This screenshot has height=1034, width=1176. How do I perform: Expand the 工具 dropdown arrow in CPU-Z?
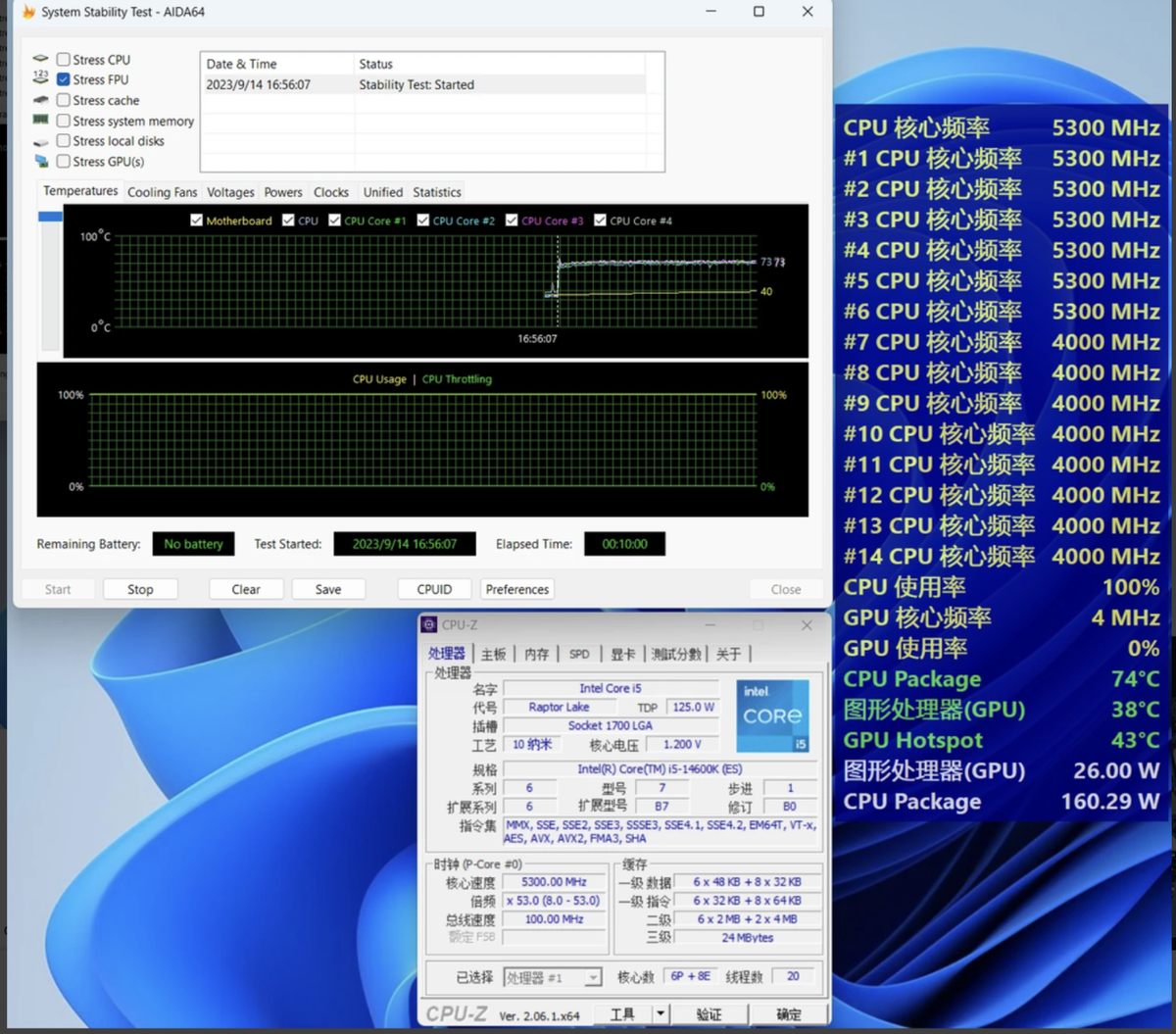(661, 1014)
